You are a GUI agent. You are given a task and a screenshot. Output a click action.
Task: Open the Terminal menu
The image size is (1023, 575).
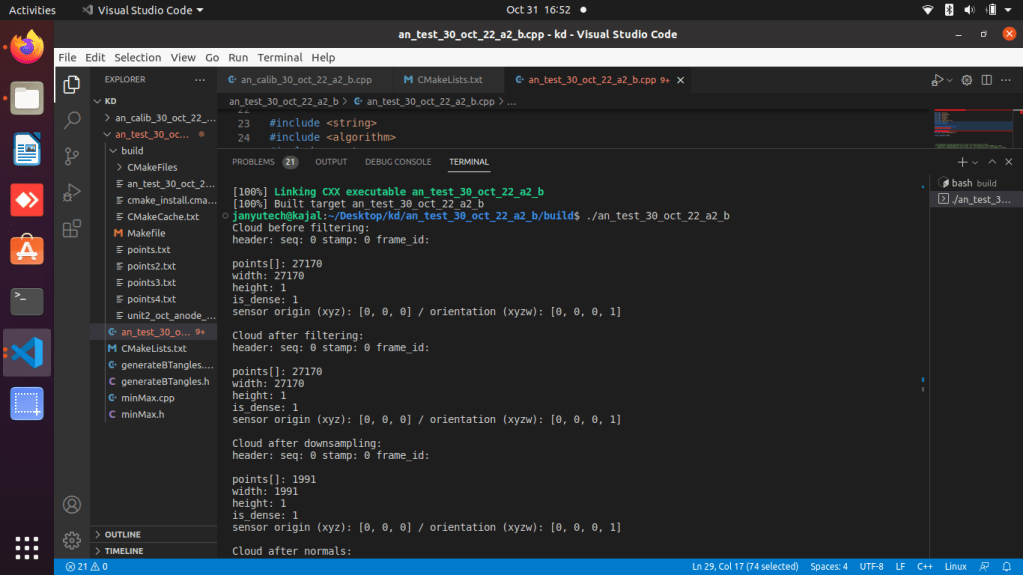tap(279, 58)
